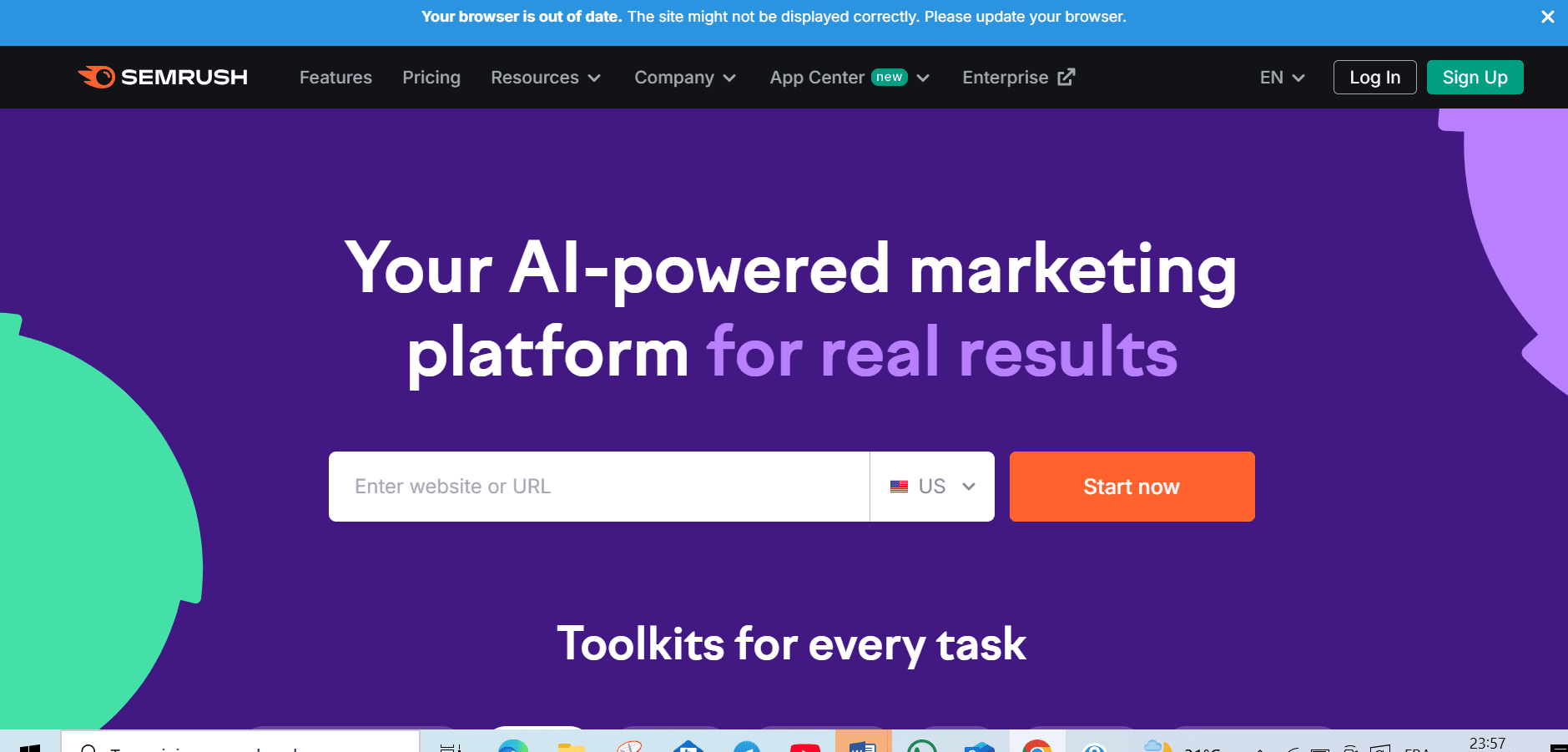Expand the Resources dropdown menu
This screenshot has width=1568, height=752.
point(546,78)
